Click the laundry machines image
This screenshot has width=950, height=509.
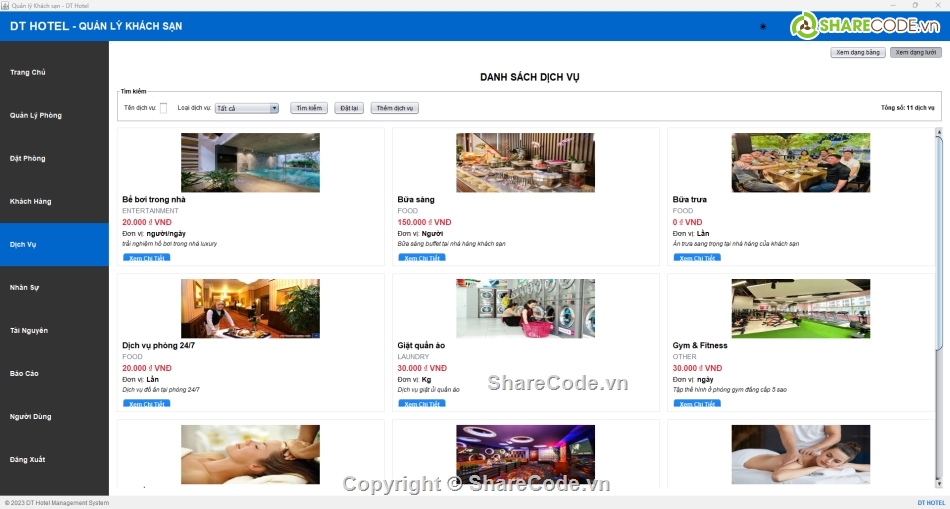525,308
